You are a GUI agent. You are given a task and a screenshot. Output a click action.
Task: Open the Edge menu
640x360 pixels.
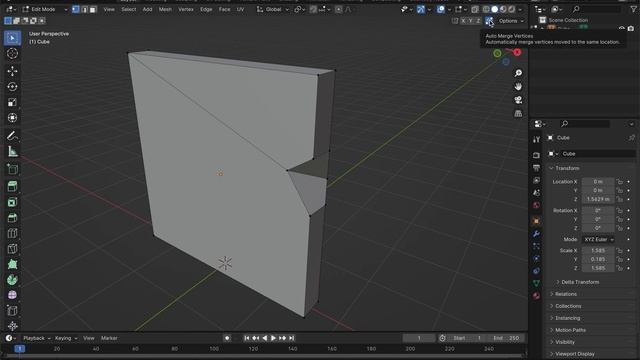[x=206, y=9]
